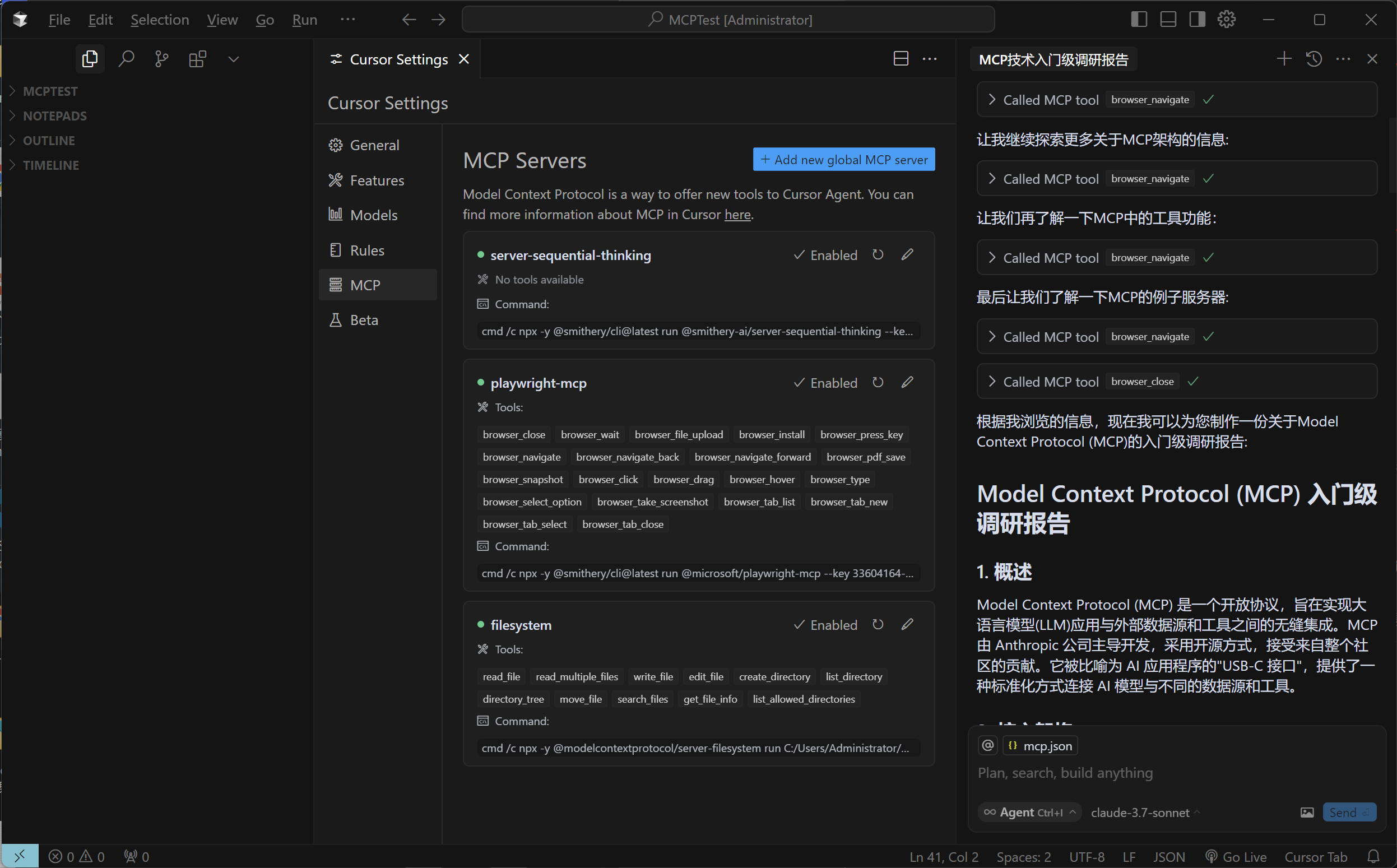
Task: Open the claude-3.7-sonnet model picker
Action: tap(1145, 813)
